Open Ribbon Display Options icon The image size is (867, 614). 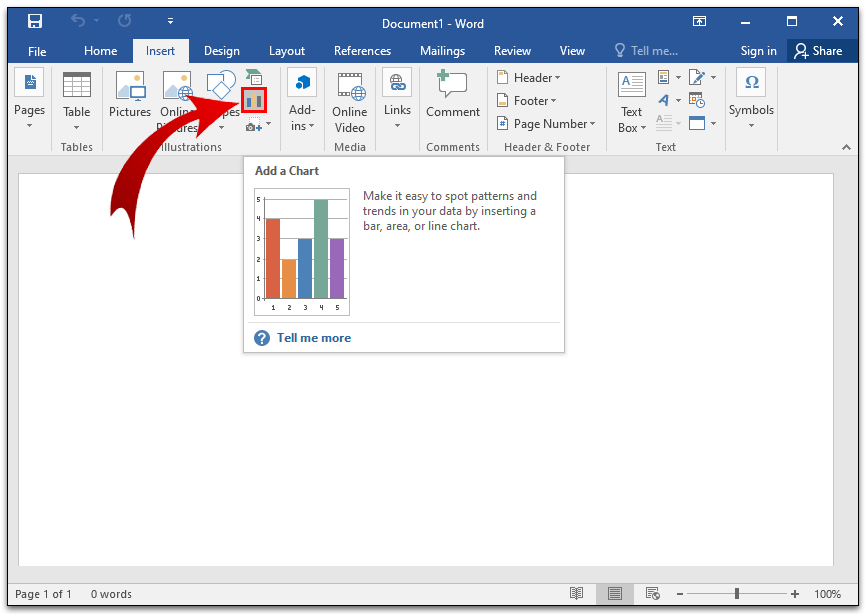[699, 22]
